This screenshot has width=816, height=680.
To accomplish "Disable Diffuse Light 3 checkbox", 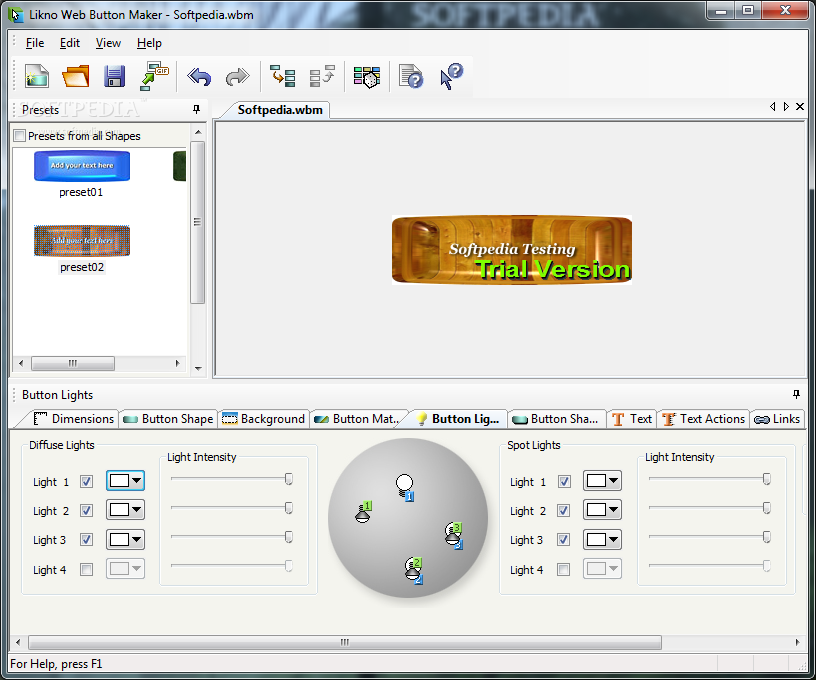I will coord(86,540).
